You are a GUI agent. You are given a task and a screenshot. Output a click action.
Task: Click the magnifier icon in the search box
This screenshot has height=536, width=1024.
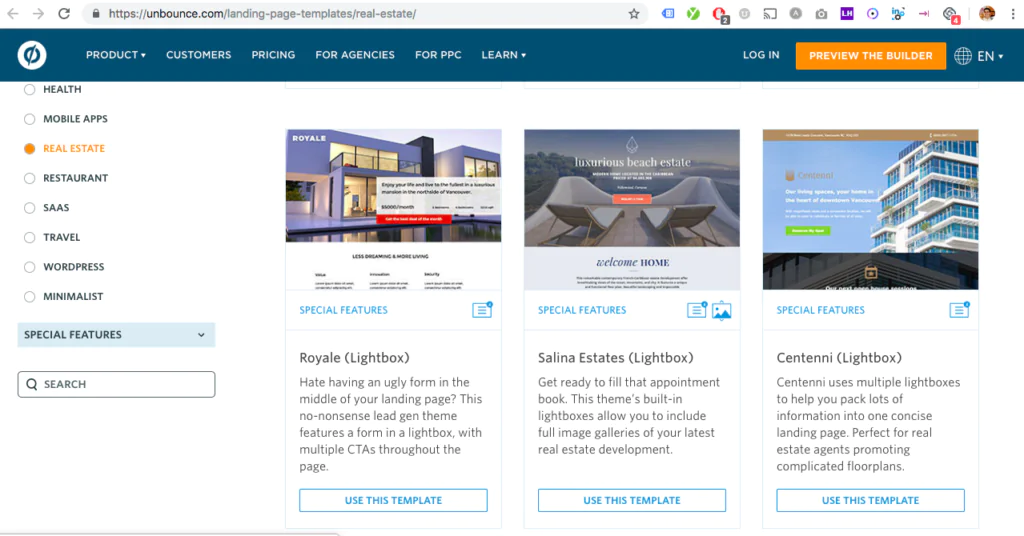pyautogui.click(x=31, y=384)
